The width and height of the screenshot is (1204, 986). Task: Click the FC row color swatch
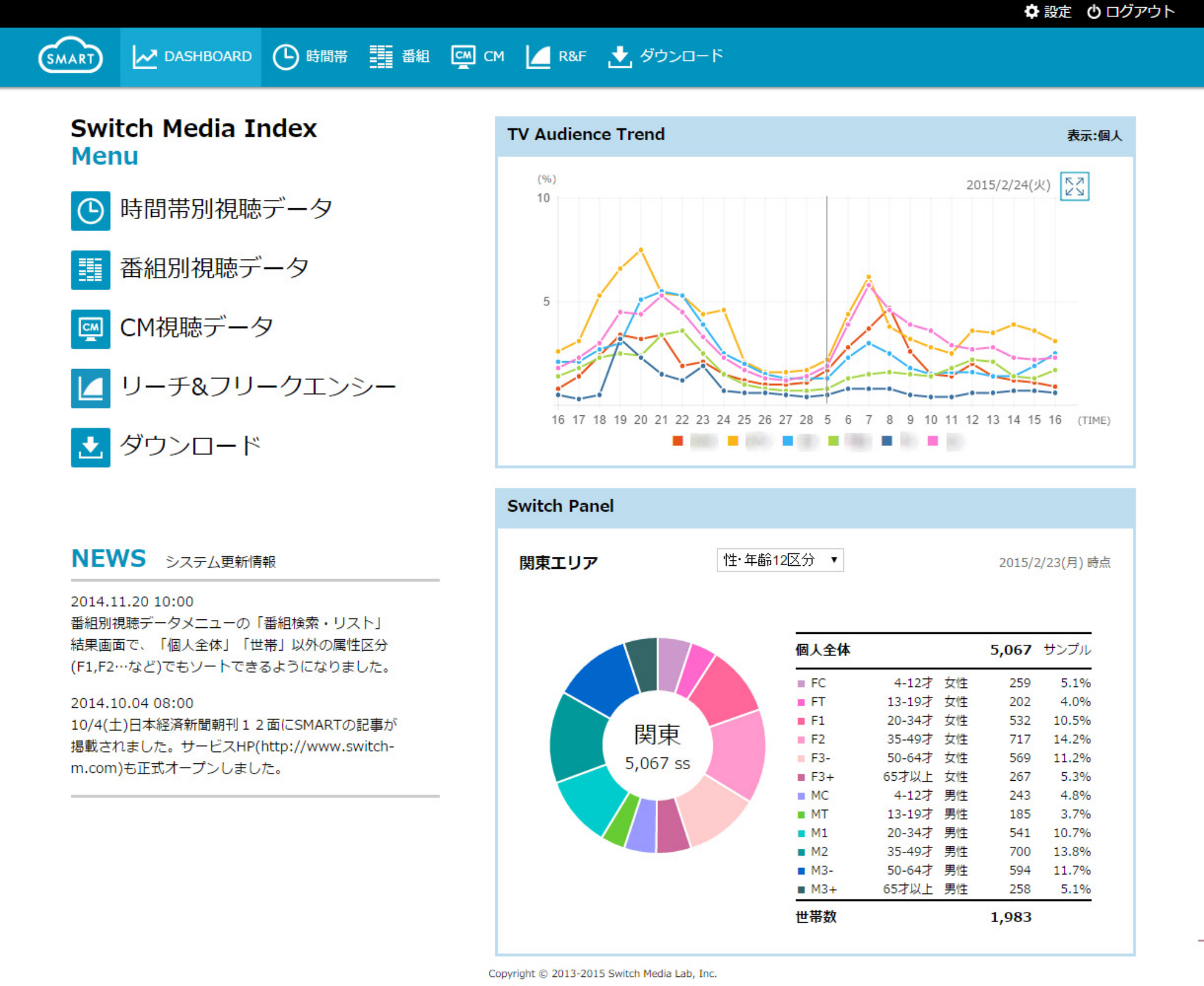point(801,684)
